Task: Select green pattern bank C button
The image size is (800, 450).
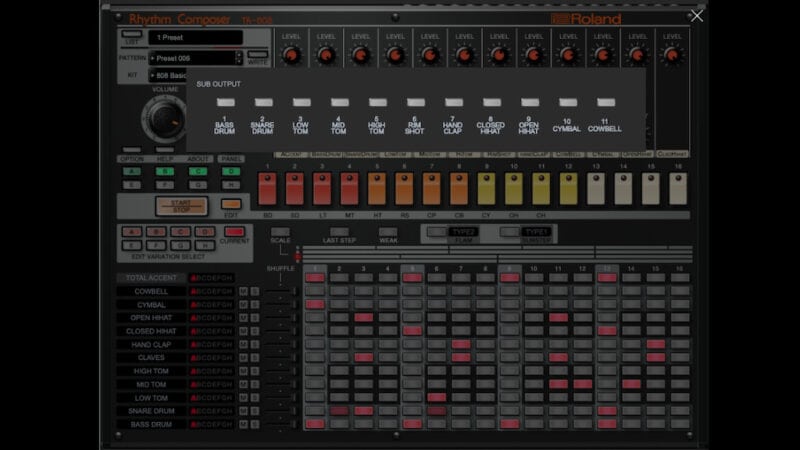Action: [x=198, y=171]
